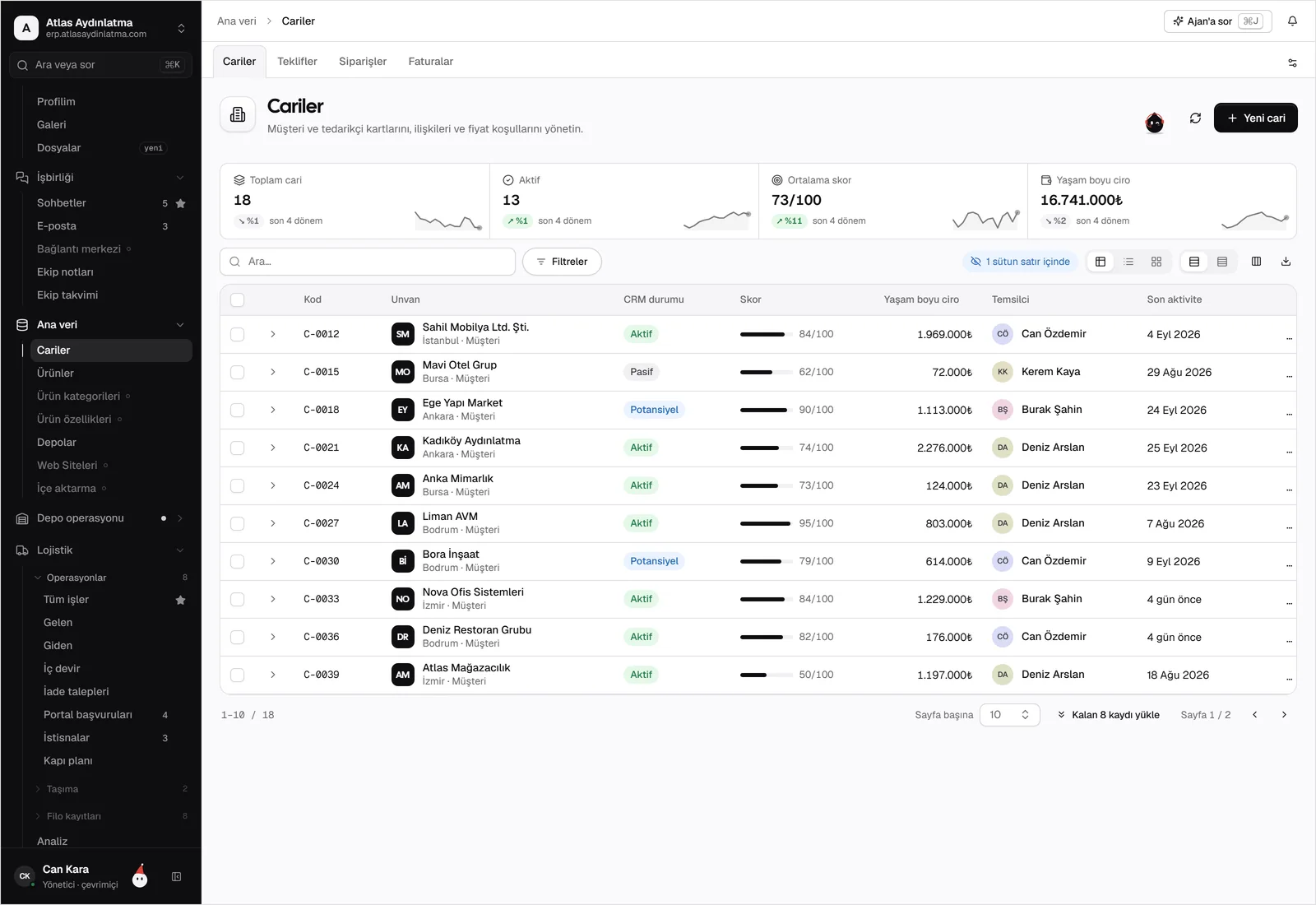Select the Liman AVM row checkbox
This screenshot has height=905, width=1316.
pos(238,524)
